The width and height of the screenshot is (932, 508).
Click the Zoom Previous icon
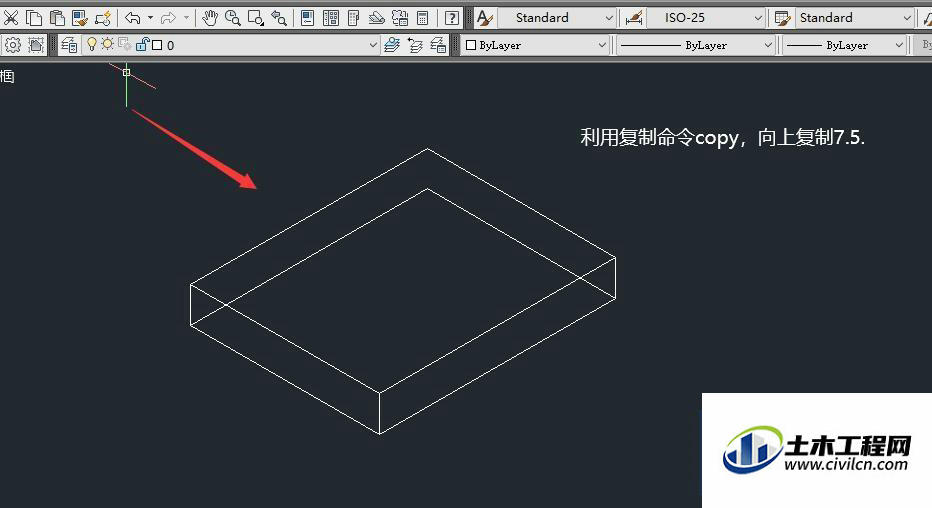[279, 18]
